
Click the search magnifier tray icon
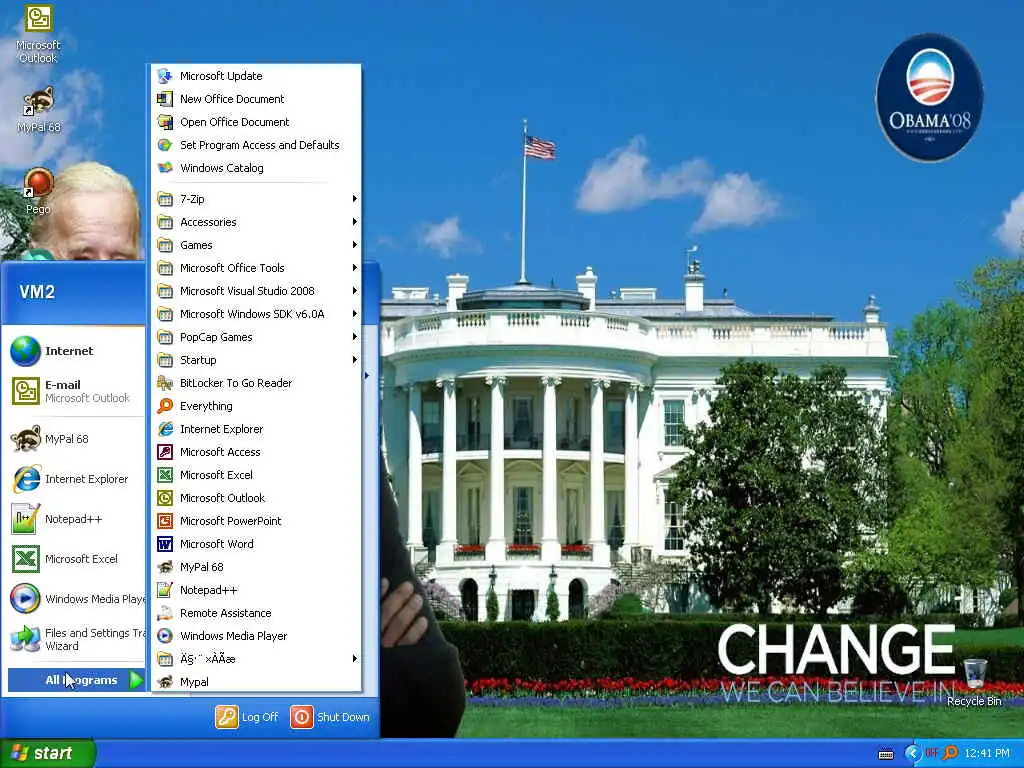pyautogui.click(x=951, y=754)
